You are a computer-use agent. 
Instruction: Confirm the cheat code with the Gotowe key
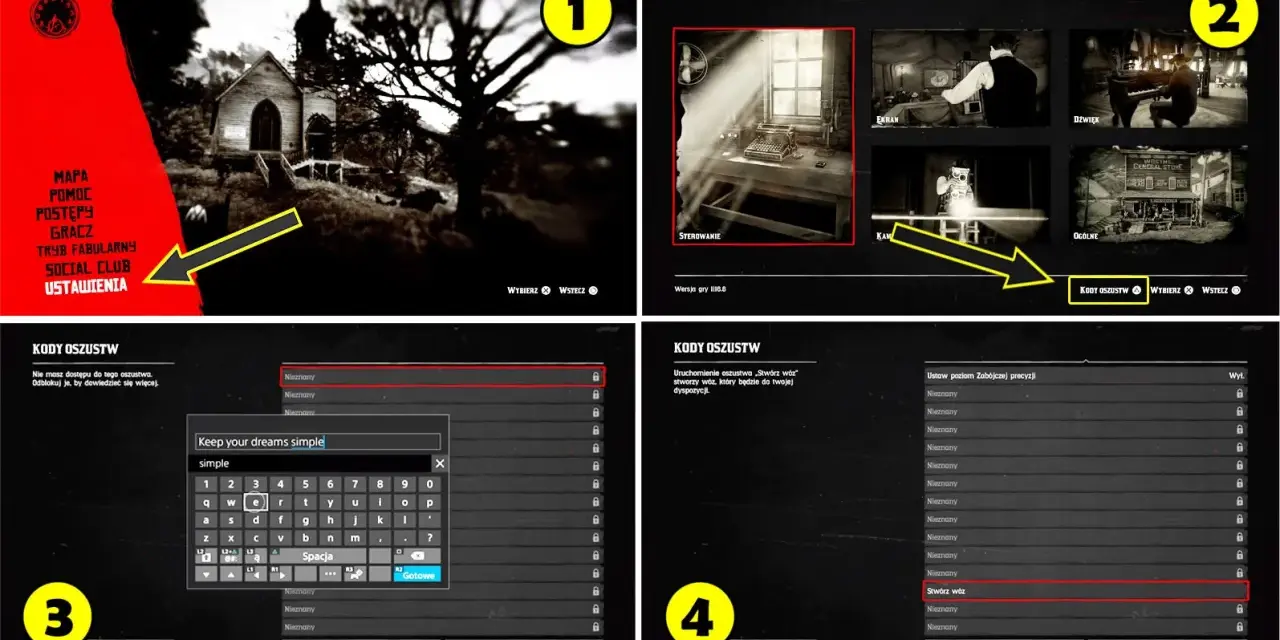tap(417, 574)
